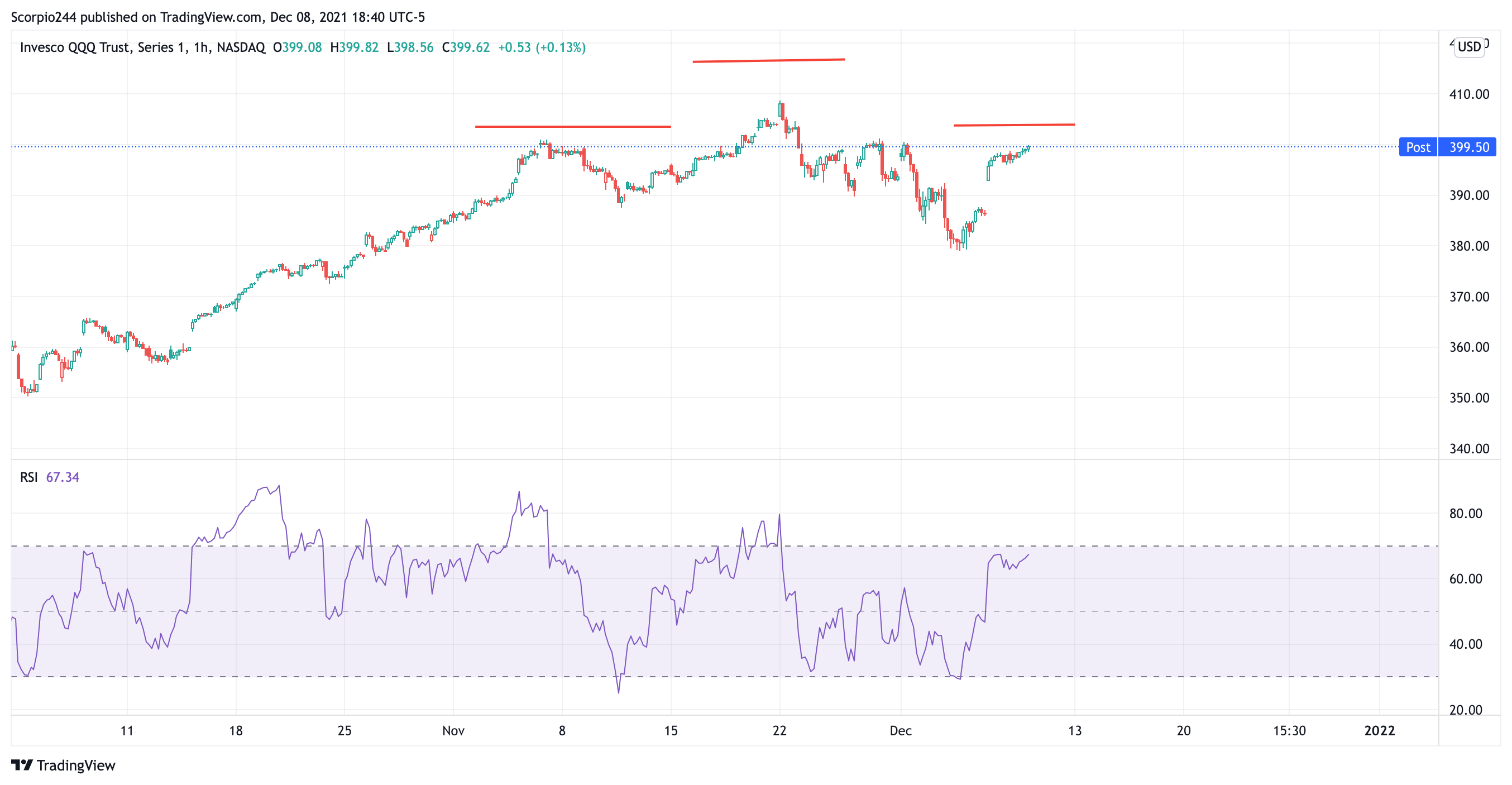Click the RSI value 67.34

[62, 477]
